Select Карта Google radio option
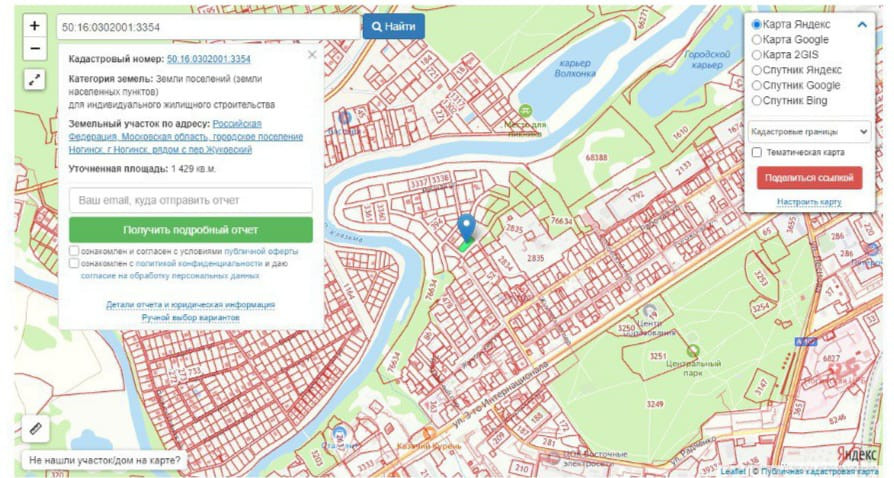Image resolution: width=894 pixels, height=478 pixels. point(757,40)
